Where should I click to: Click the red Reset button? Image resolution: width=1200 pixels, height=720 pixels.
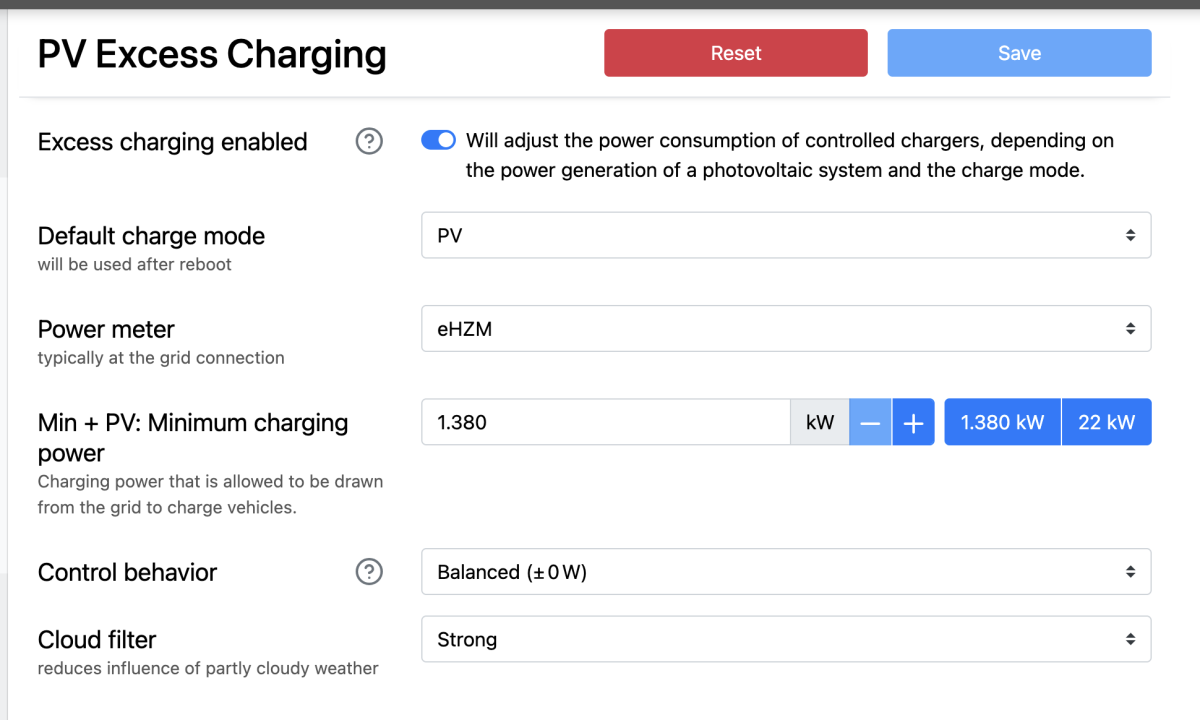pyautogui.click(x=736, y=53)
